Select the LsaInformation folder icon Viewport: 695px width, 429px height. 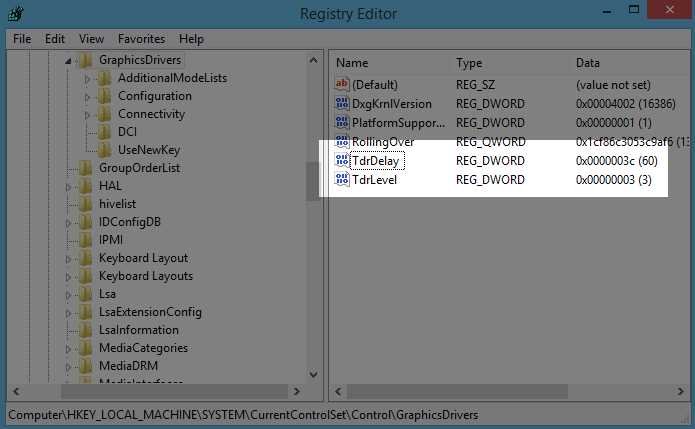[86, 330]
